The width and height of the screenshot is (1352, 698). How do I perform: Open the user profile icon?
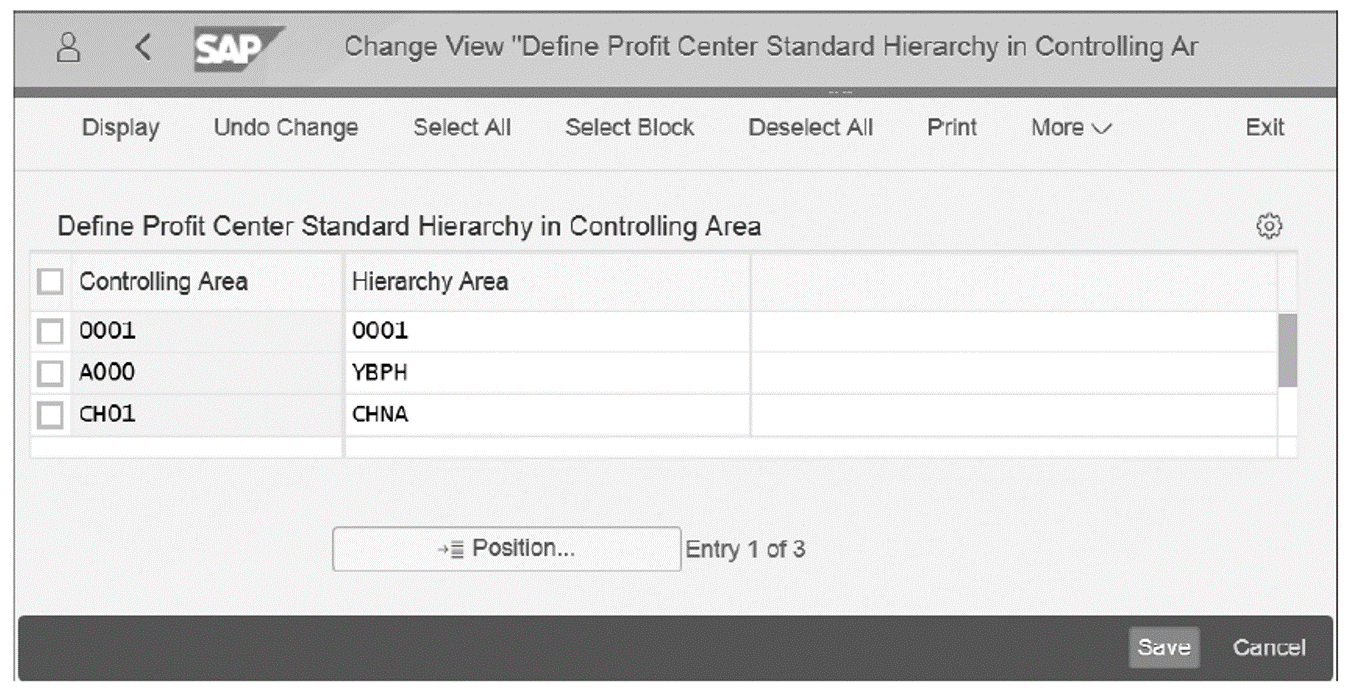pyautogui.click(x=67, y=48)
